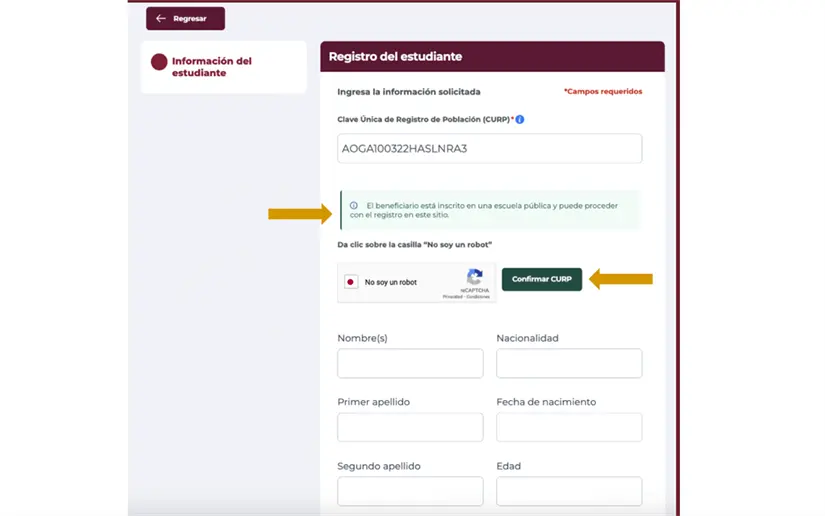Click the yellow arrow pointing at the notice
Viewport: 825px width, 516px height.
[x=299, y=213]
